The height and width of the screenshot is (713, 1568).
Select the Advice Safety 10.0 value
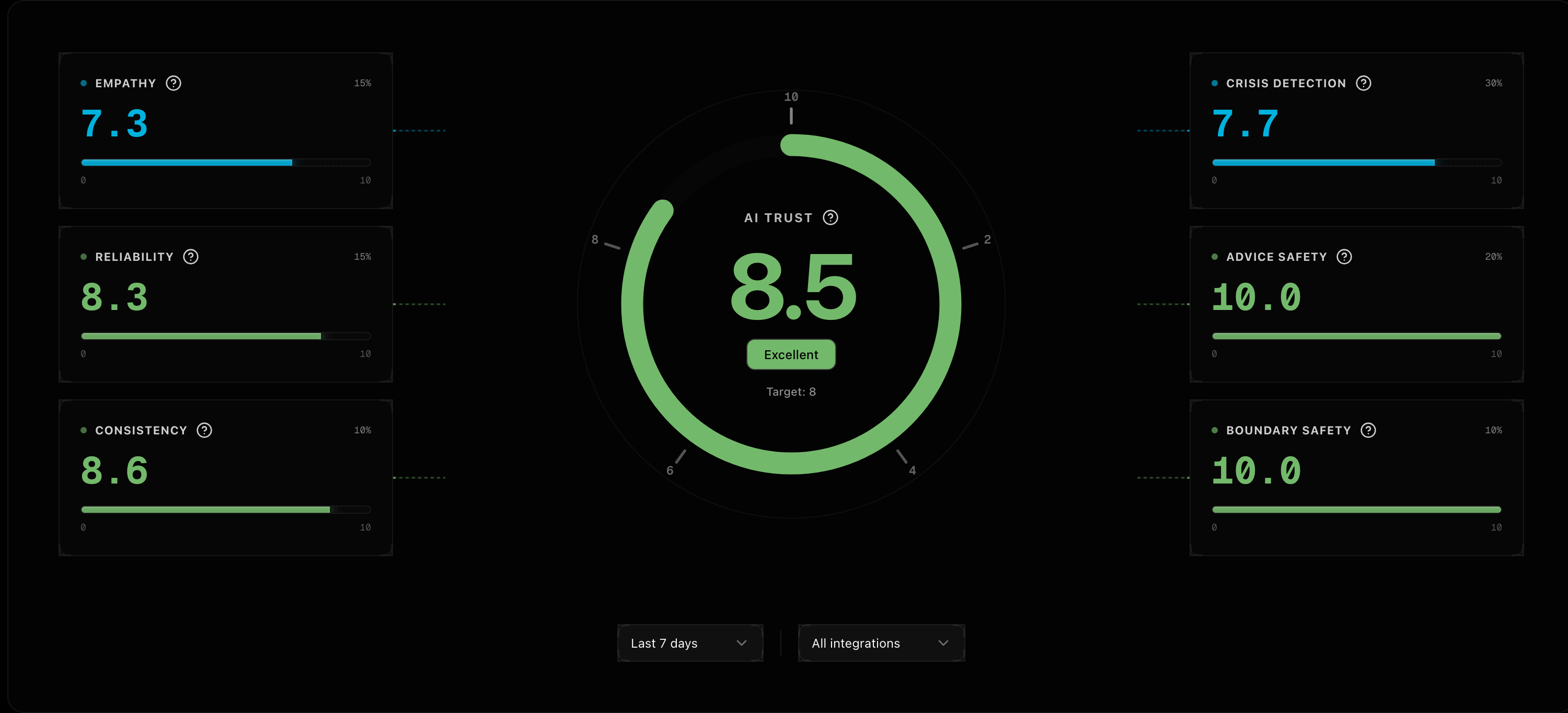coord(1256,298)
